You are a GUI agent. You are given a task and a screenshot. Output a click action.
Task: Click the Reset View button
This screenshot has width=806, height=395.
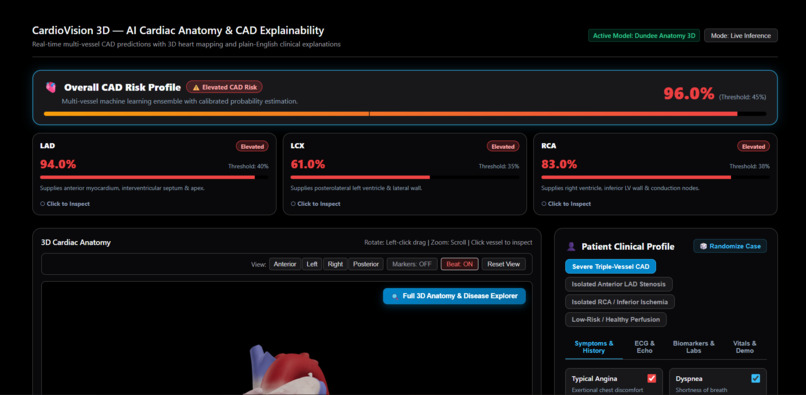click(504, 264)
